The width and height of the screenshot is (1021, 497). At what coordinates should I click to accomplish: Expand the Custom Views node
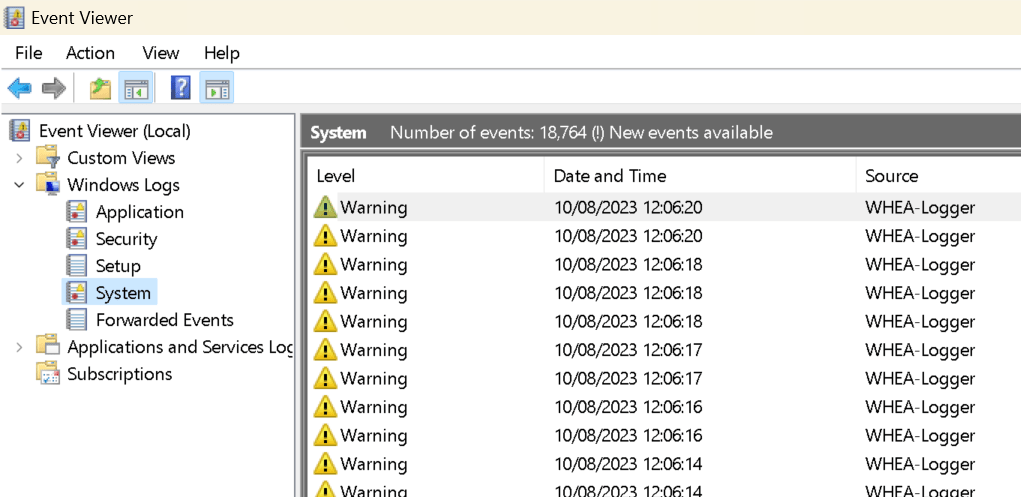pyautogui.click(x=20, y=158)
